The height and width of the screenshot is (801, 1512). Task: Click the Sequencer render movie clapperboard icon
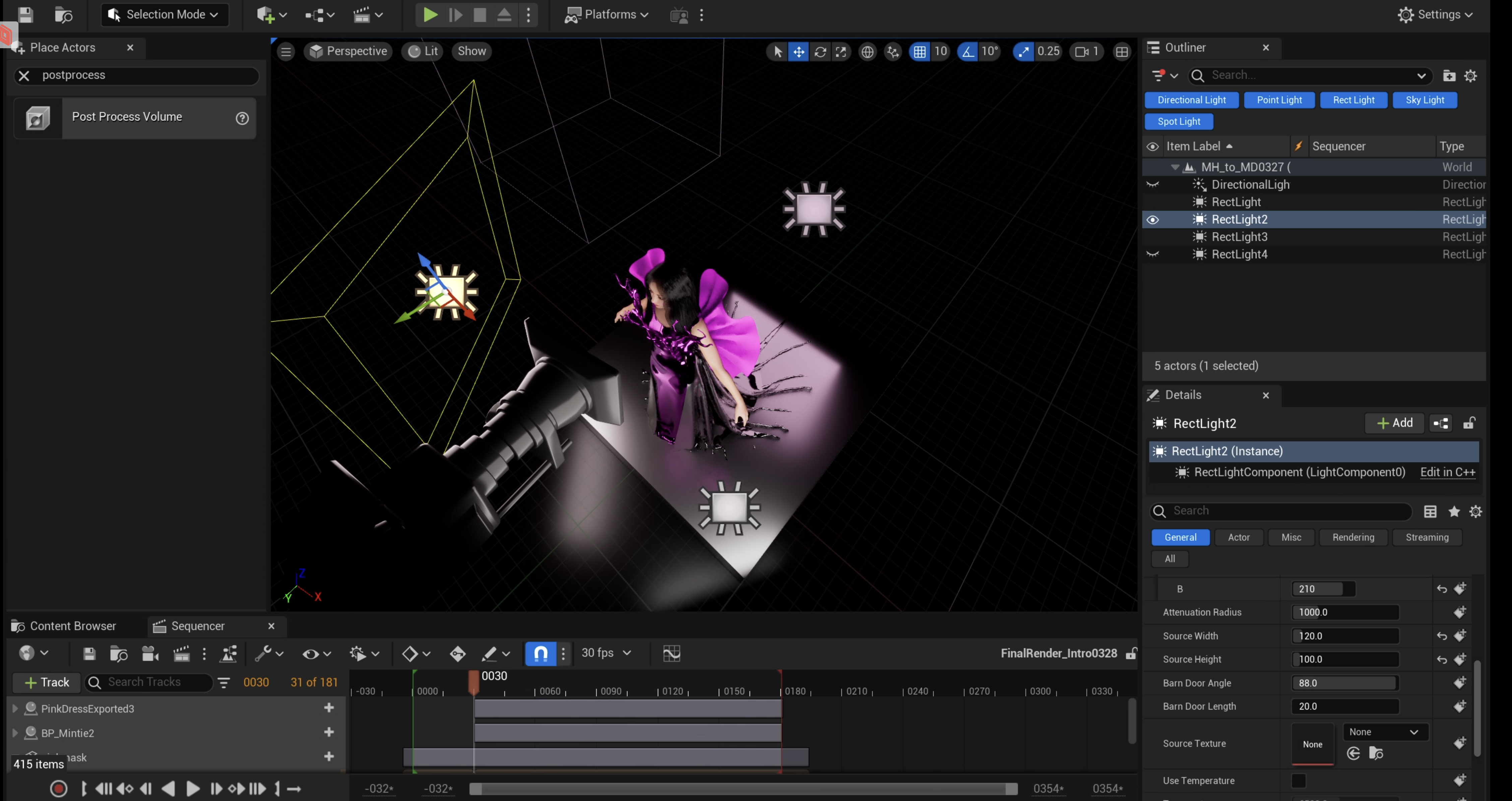181,653
